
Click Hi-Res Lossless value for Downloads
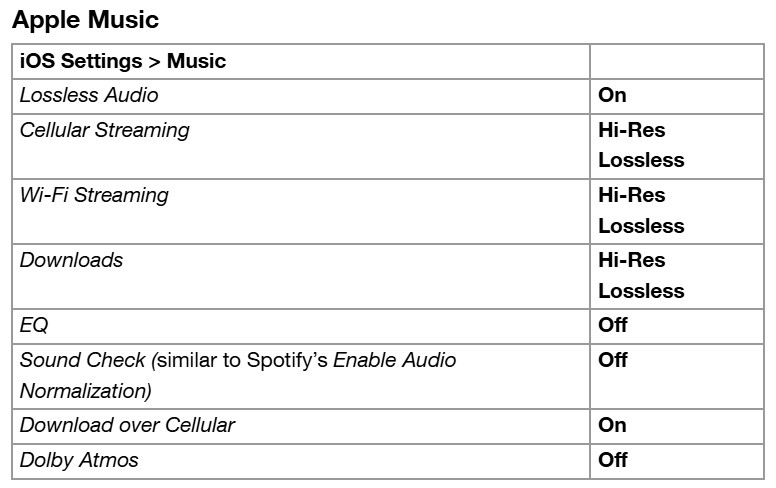pos(641,275)
